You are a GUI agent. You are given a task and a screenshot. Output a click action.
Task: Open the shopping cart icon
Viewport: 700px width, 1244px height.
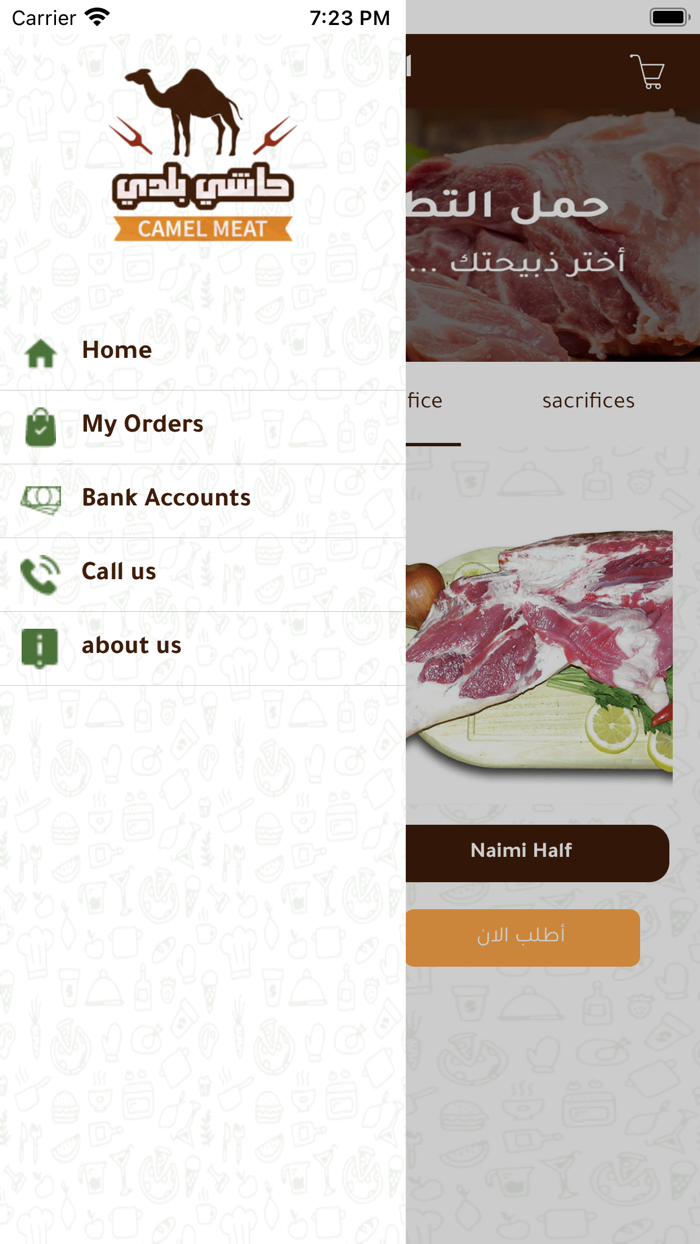click(647, 72)
